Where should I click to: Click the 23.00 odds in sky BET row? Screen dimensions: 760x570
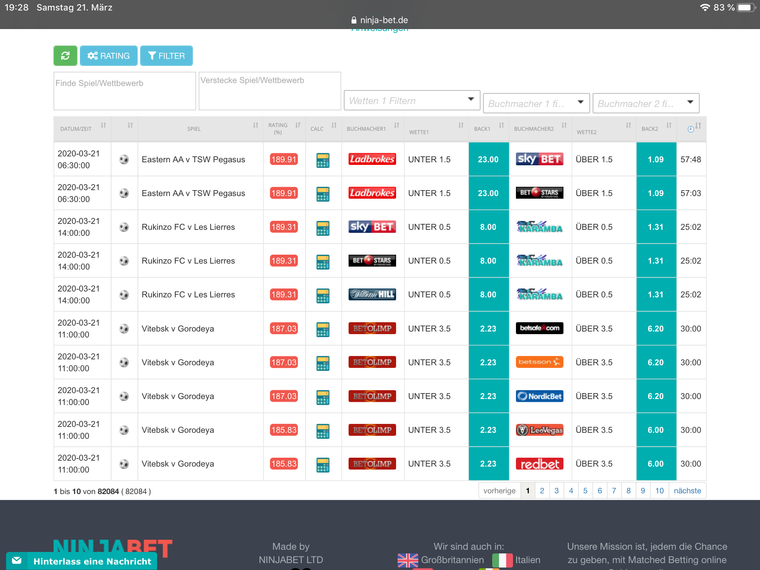tap(489, 159)
